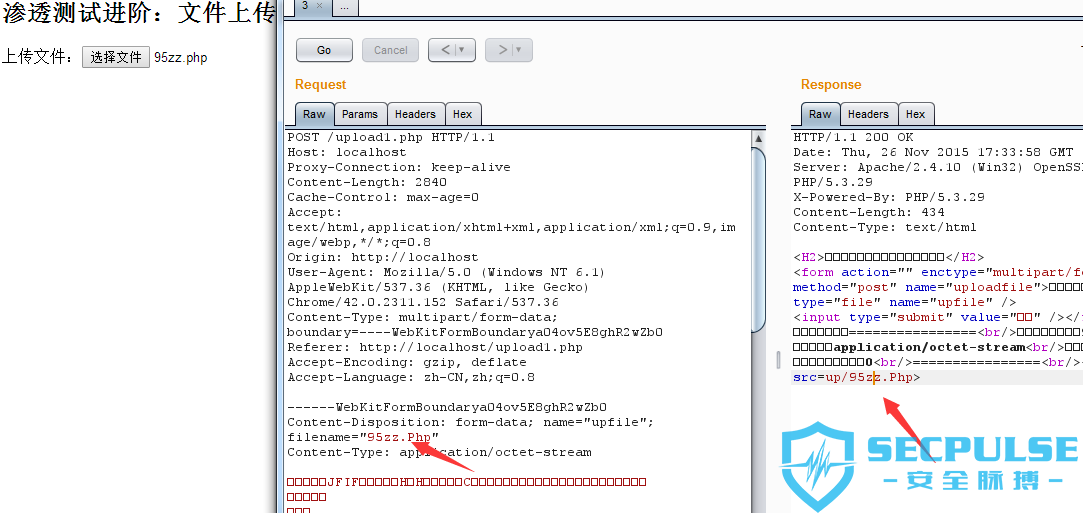Close Repeater tab 3 with its x
1083x513 pixels.
click(x=318, y=6)
